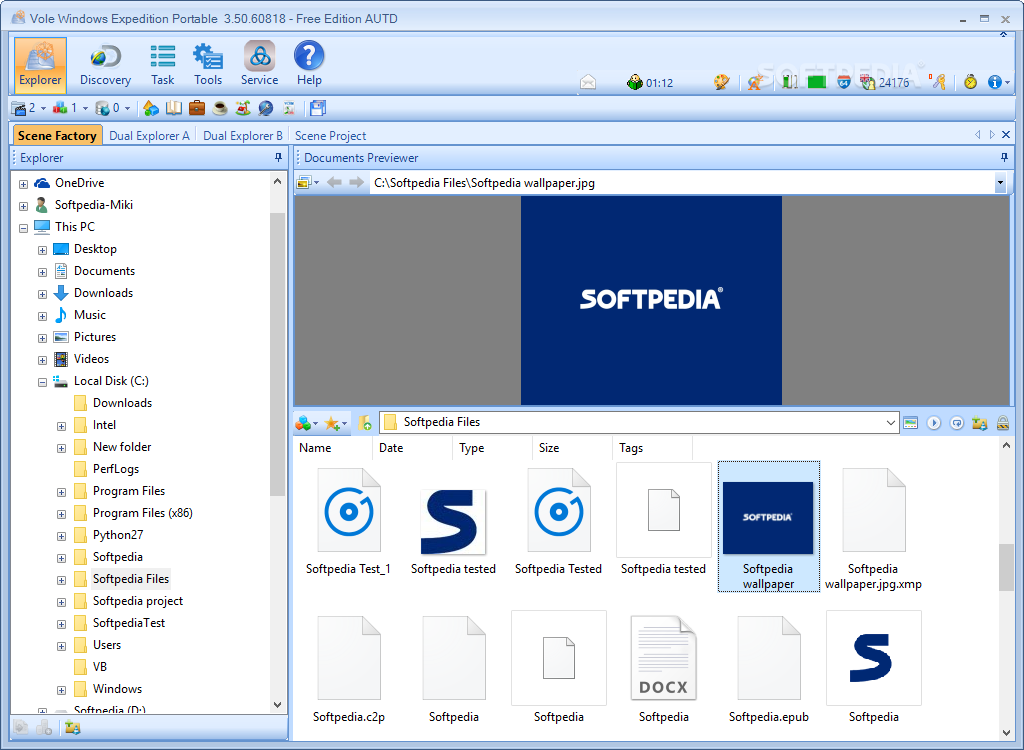Open the paint palette theme icon

(721, 82)
